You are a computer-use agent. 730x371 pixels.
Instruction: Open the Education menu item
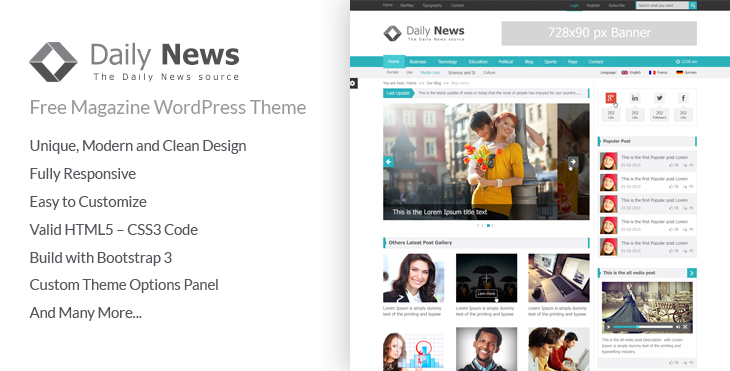tap(478, 62)
